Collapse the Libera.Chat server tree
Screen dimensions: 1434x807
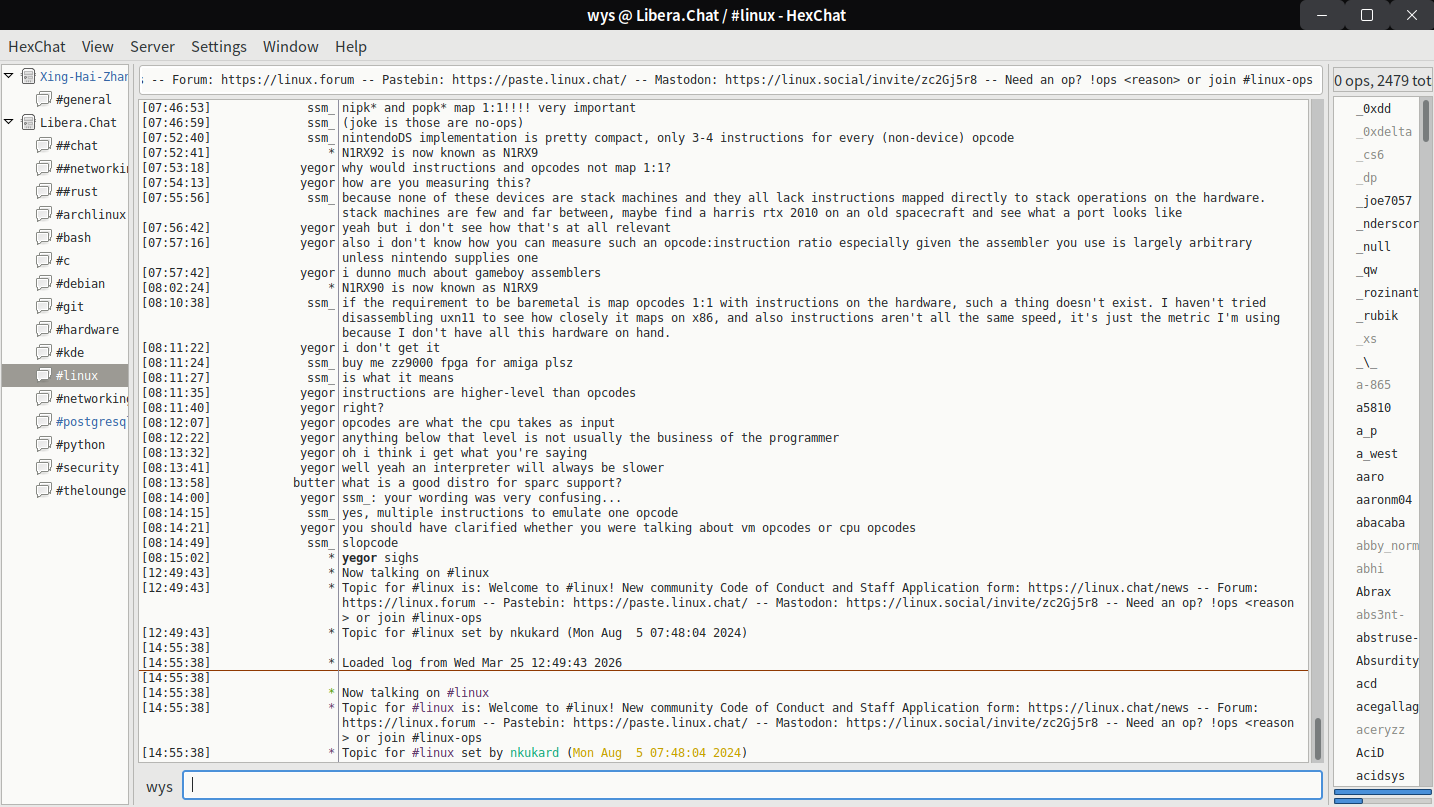coord(10,123)
